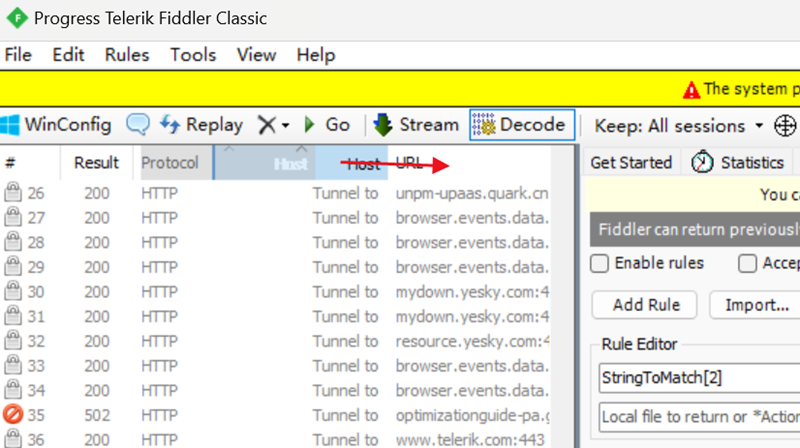Click the Local file to return field

tap(699, 417)
